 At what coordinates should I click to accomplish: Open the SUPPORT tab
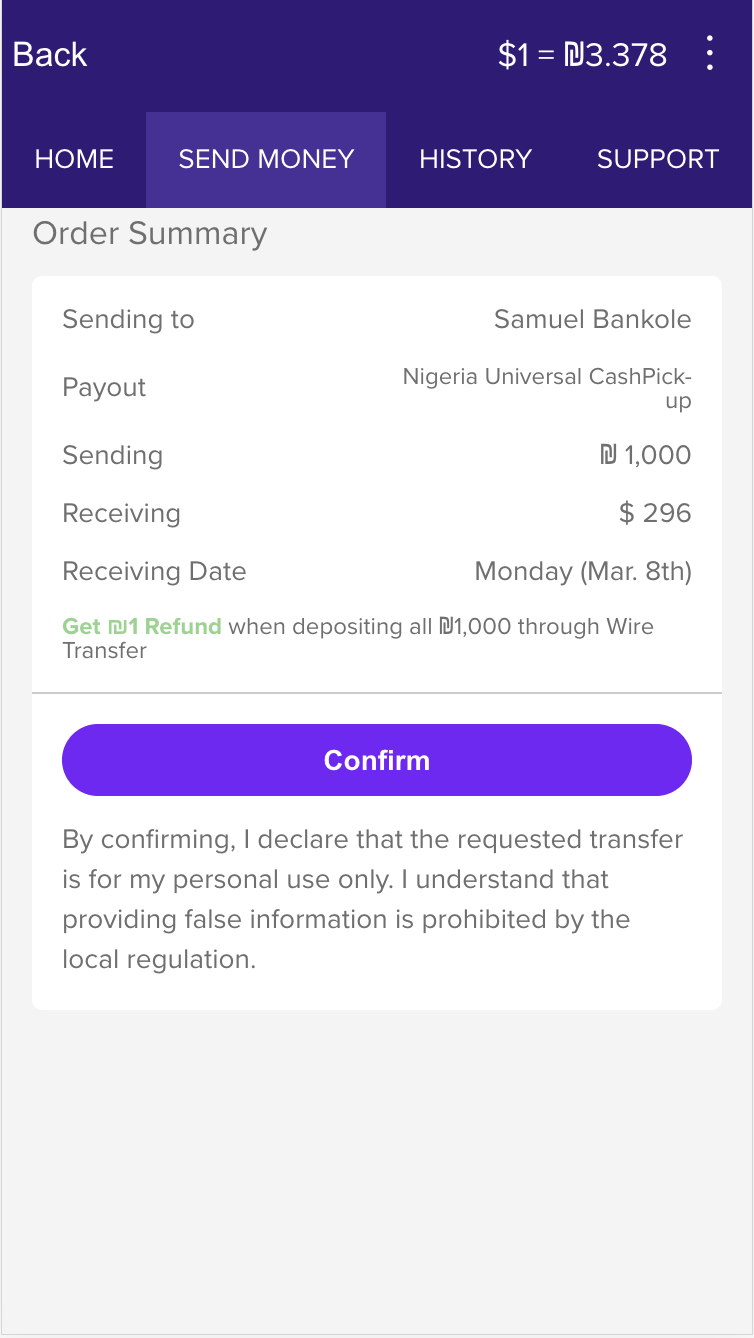click(x=657, y=159)
